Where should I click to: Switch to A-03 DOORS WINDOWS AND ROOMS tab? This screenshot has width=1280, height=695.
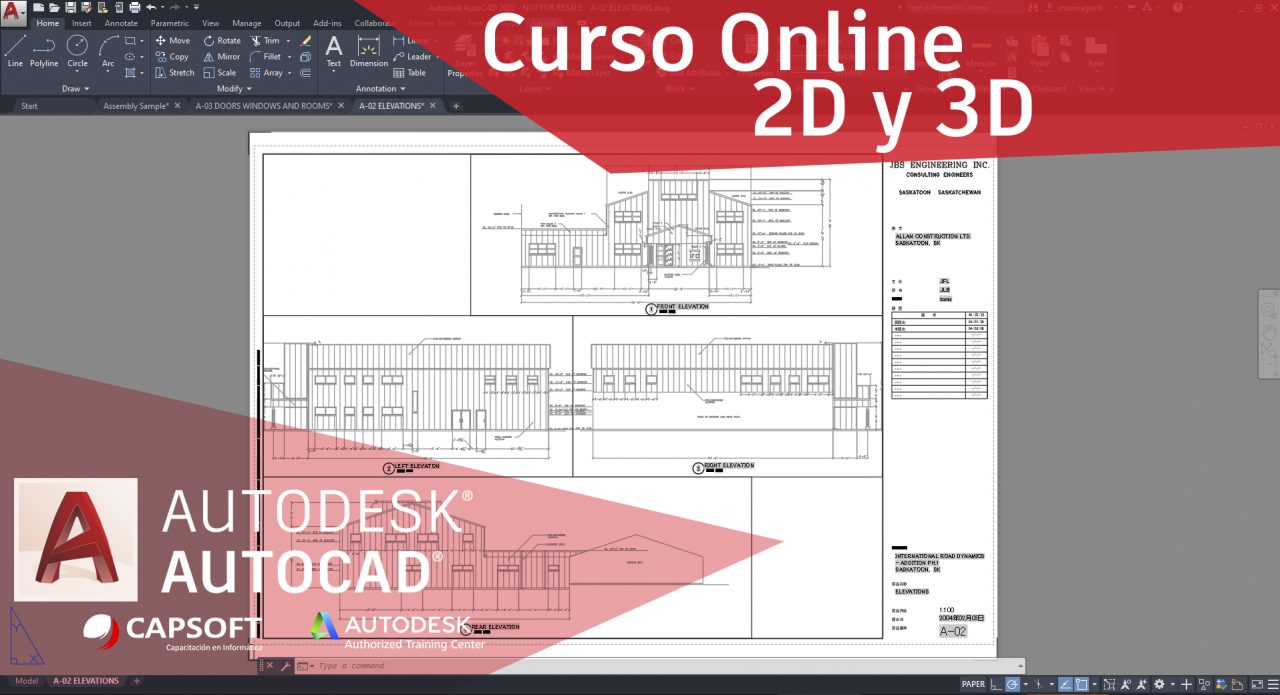pyautogui.click(x=270, y=105)
